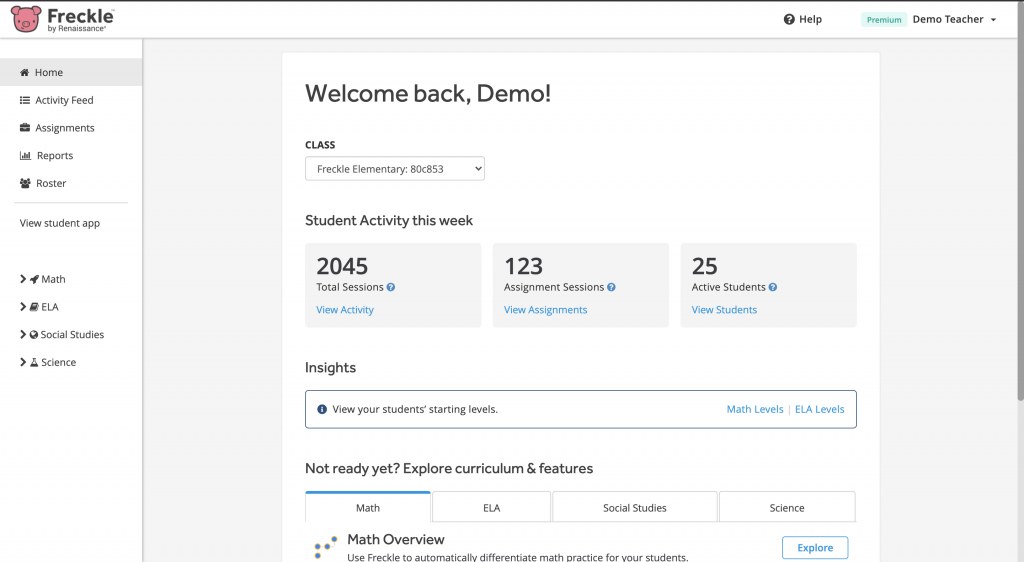
Task: Click the Social Studies globe icon
Action: pos(33,334)
